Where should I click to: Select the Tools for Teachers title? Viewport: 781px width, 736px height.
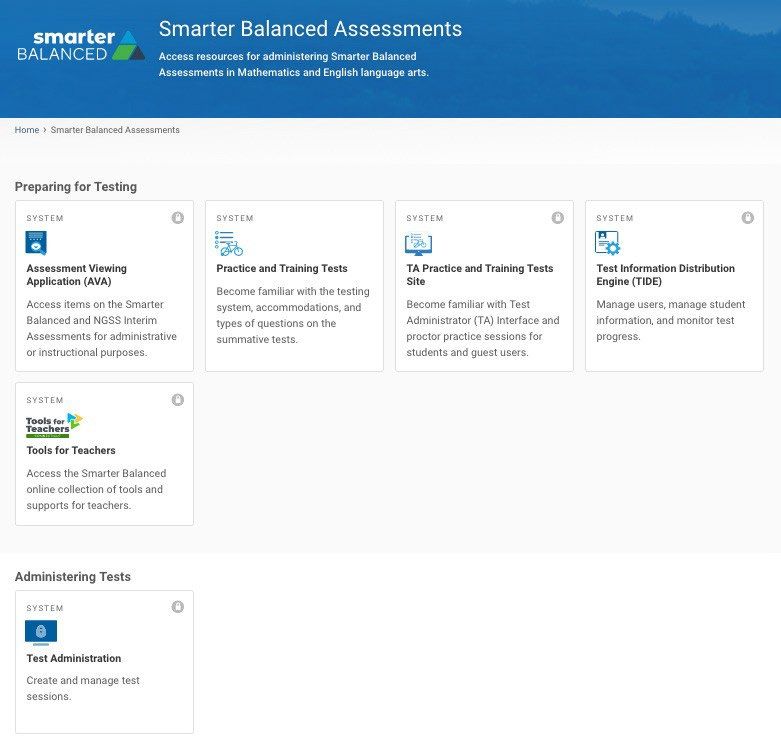71,451
